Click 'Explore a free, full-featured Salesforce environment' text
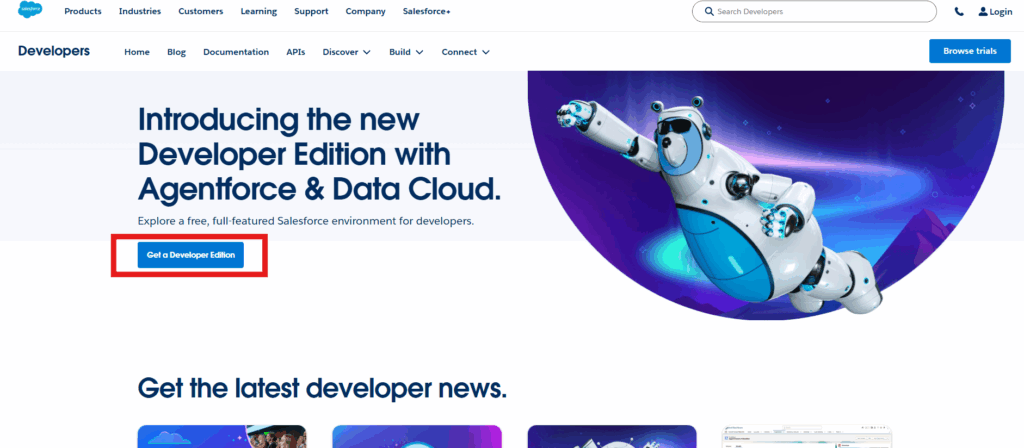 tap(306, 221)
